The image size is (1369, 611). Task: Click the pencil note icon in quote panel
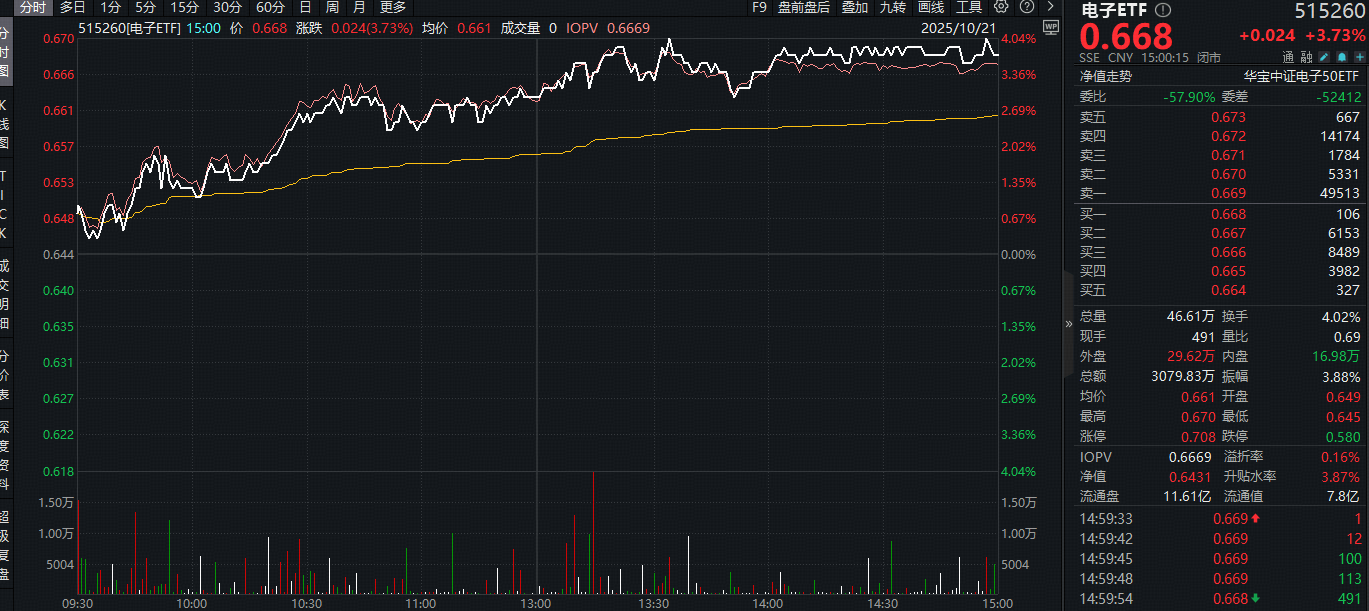click(x=1323, y=57)
